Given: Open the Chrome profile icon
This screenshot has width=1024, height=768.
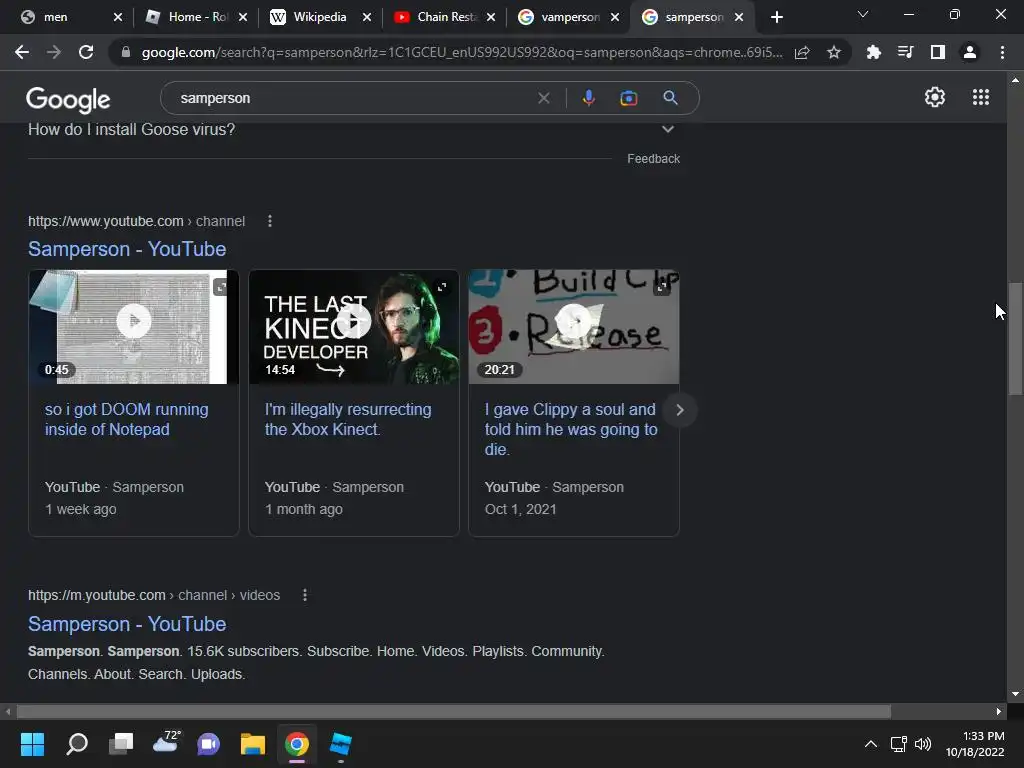Looking at the screenshot, I should point(970,52).
